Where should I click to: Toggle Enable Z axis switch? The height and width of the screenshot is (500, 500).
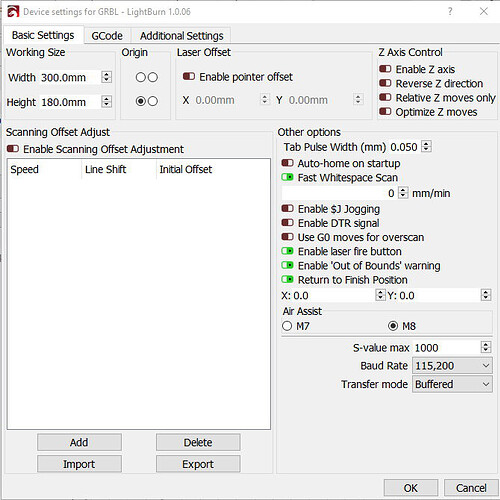385,69
